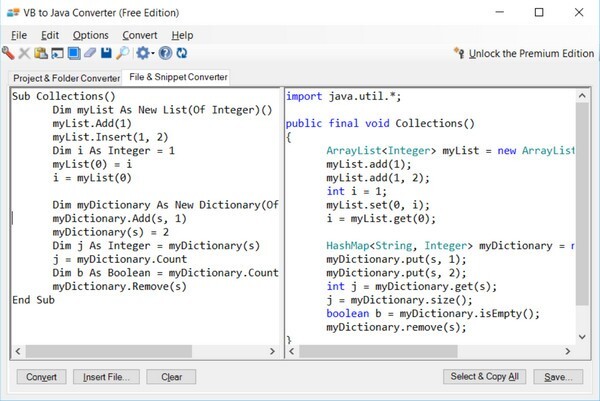Click the Select & Copy All button

pyautogui.click(x=484, y=377)
